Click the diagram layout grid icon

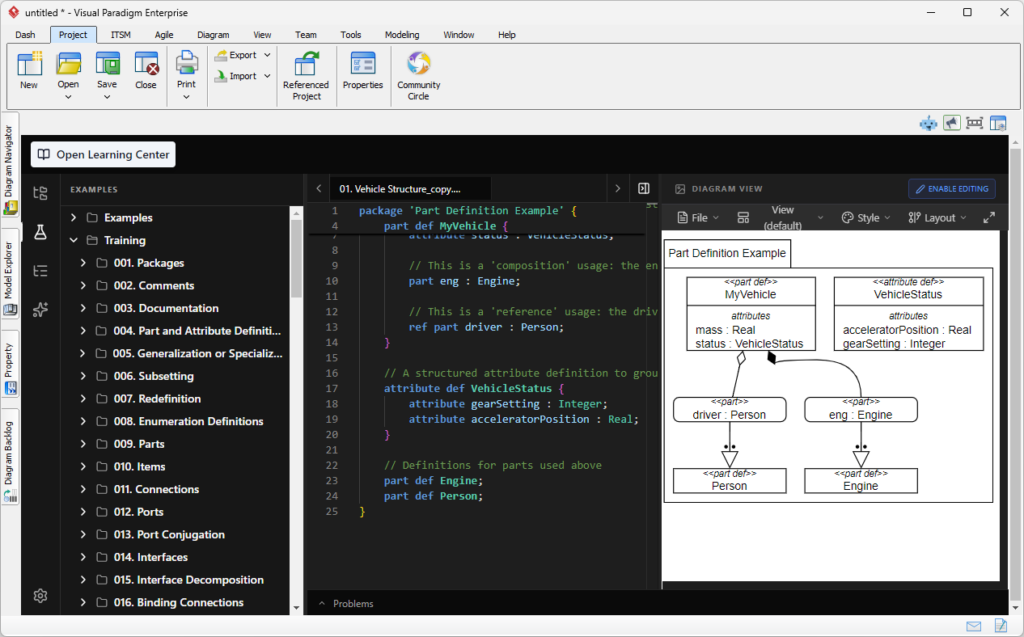click(x=743, y=218)
